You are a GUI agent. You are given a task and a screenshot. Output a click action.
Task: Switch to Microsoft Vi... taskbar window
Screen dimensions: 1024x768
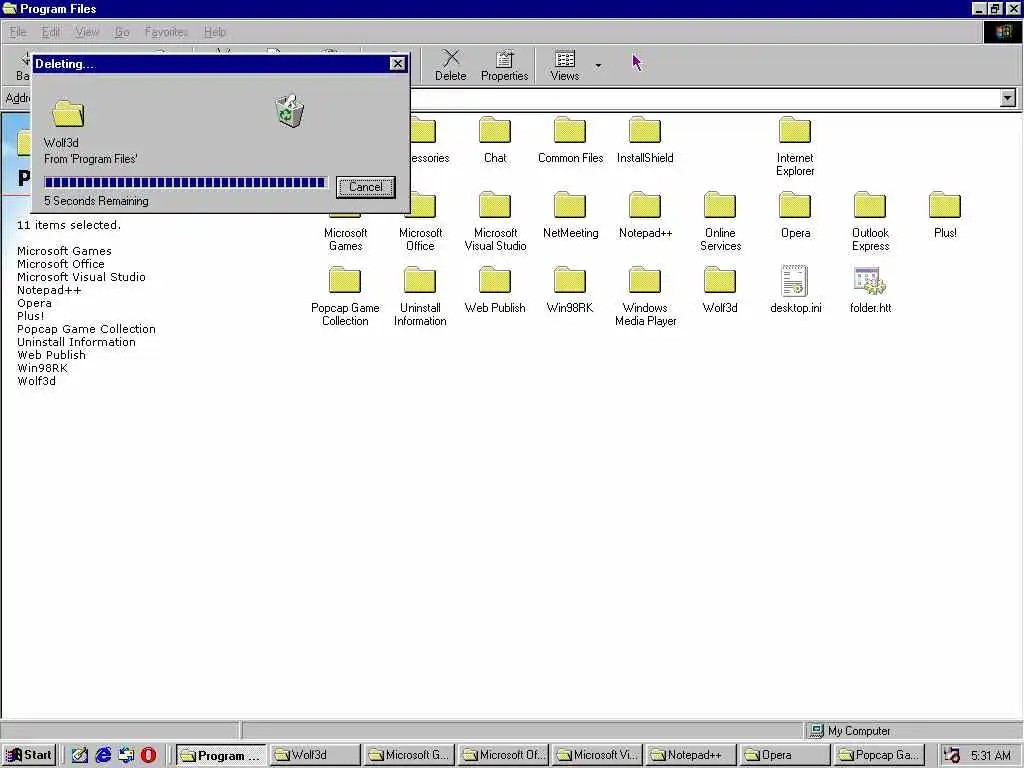[x=597, y=755]
